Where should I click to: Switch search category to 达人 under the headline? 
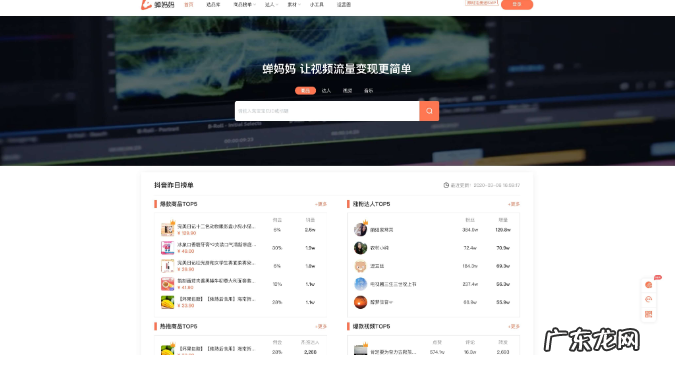(326, 91)
